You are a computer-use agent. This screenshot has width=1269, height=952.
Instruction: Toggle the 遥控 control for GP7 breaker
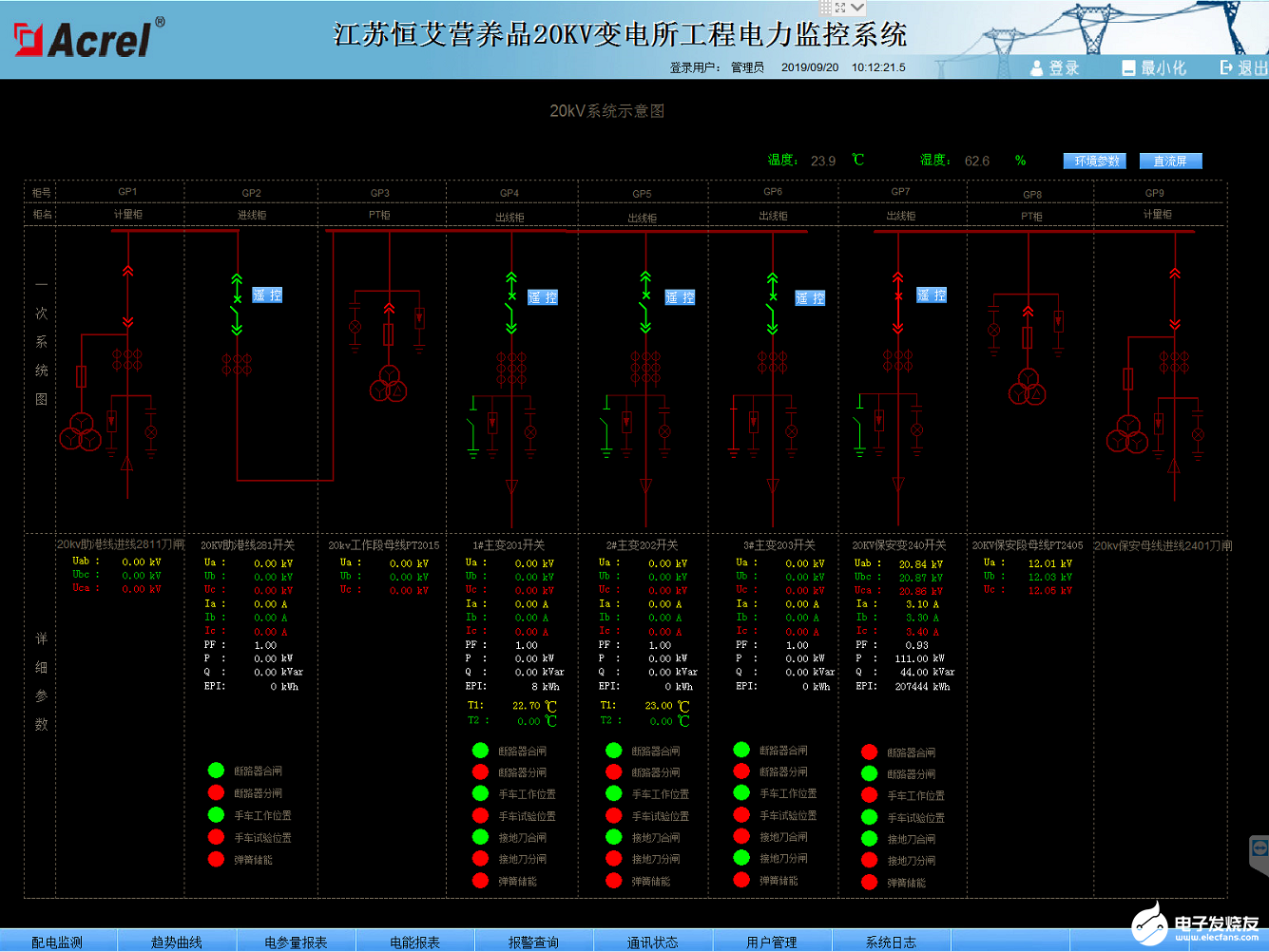(932, 295)
